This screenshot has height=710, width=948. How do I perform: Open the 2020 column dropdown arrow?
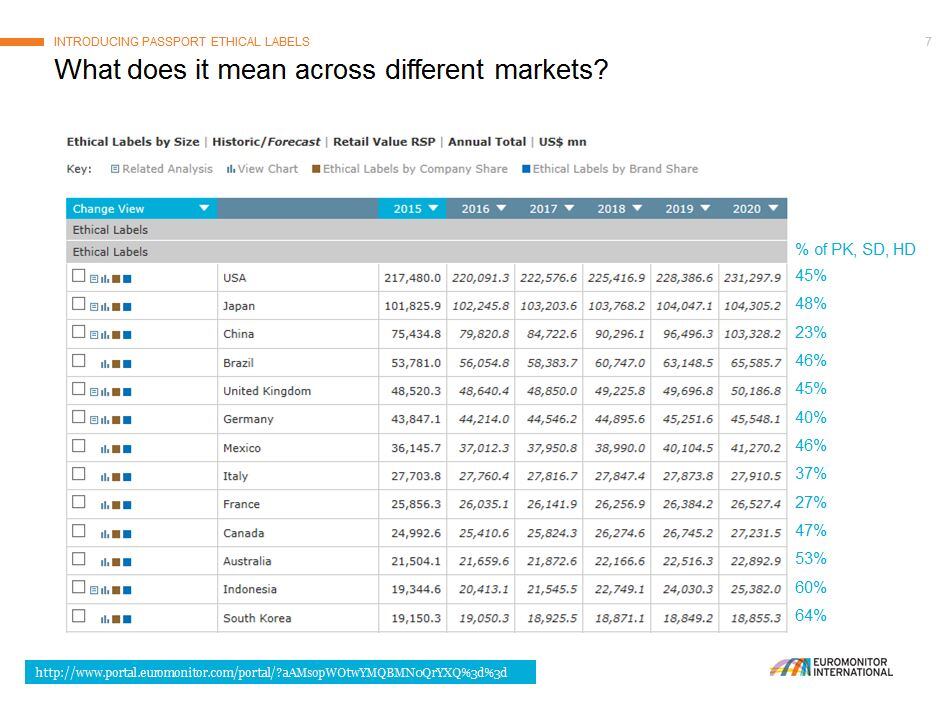772,209
